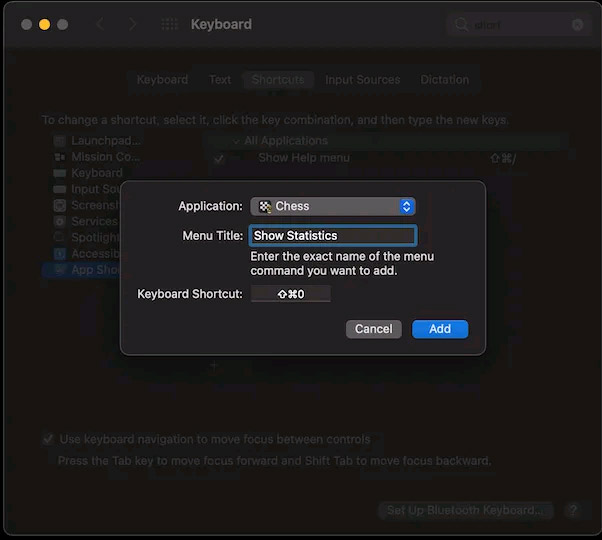Click the magnifying glass search icon
Viewport: 602px width, 540px height.
tap(461, 25)
